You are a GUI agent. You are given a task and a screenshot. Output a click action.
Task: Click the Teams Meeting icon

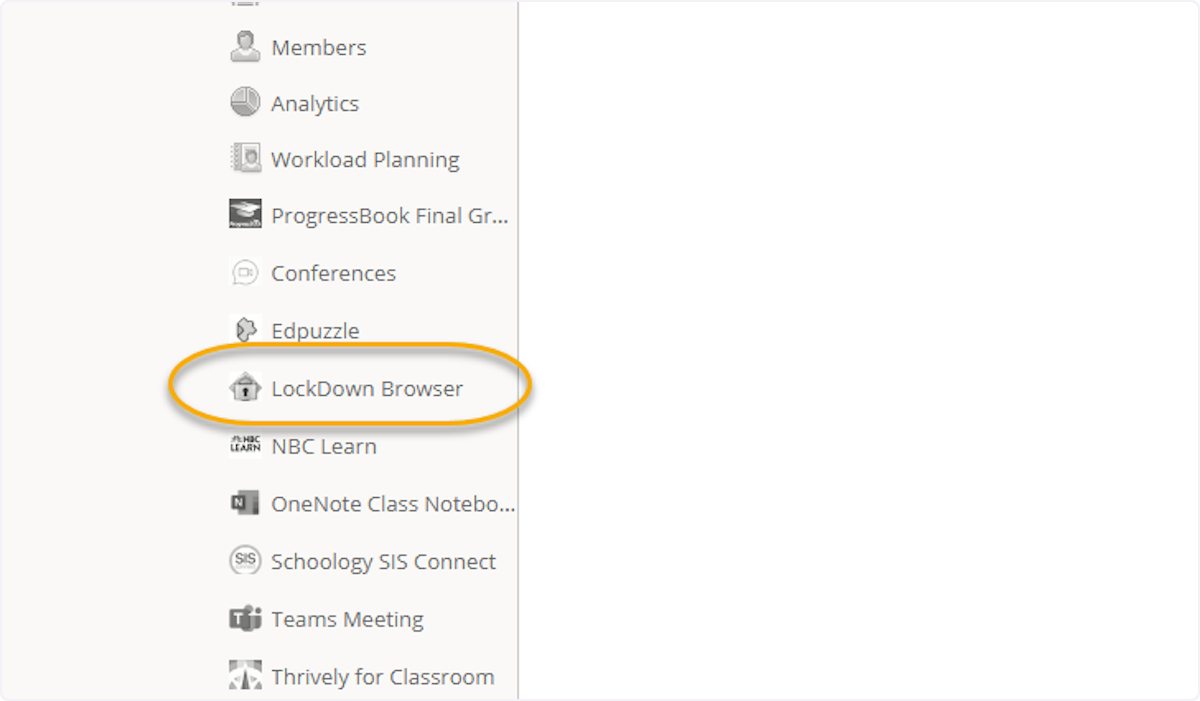[245, 619]
